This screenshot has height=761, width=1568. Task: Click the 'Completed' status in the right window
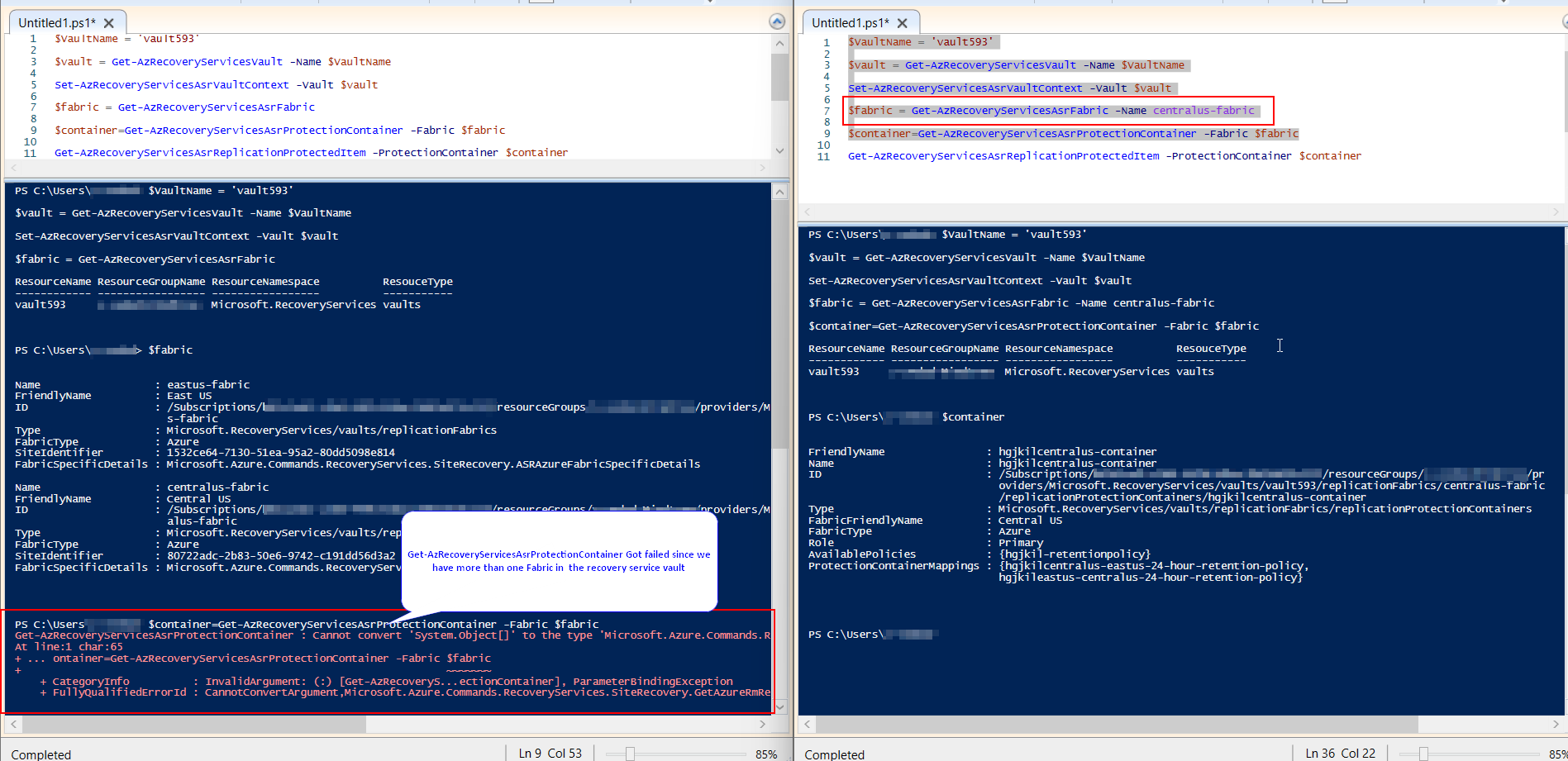click(x=835, y=754)
